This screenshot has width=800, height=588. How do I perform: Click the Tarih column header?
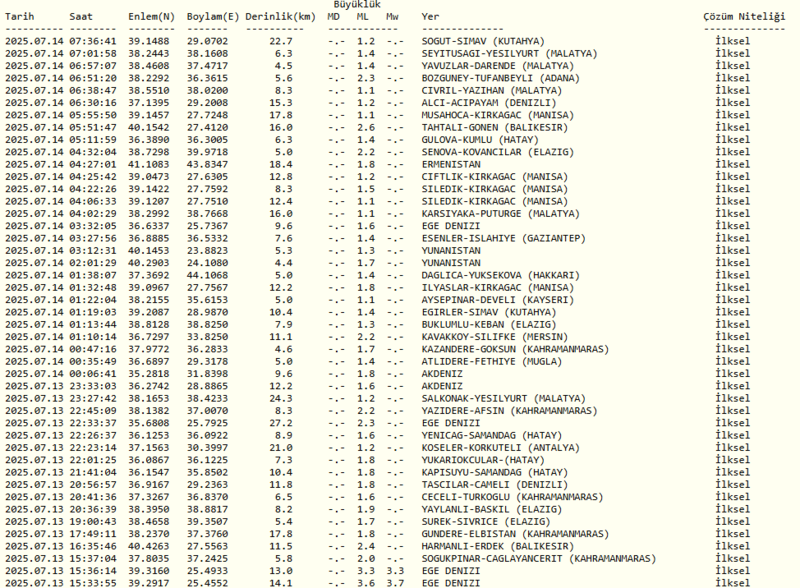click(21, 16)
